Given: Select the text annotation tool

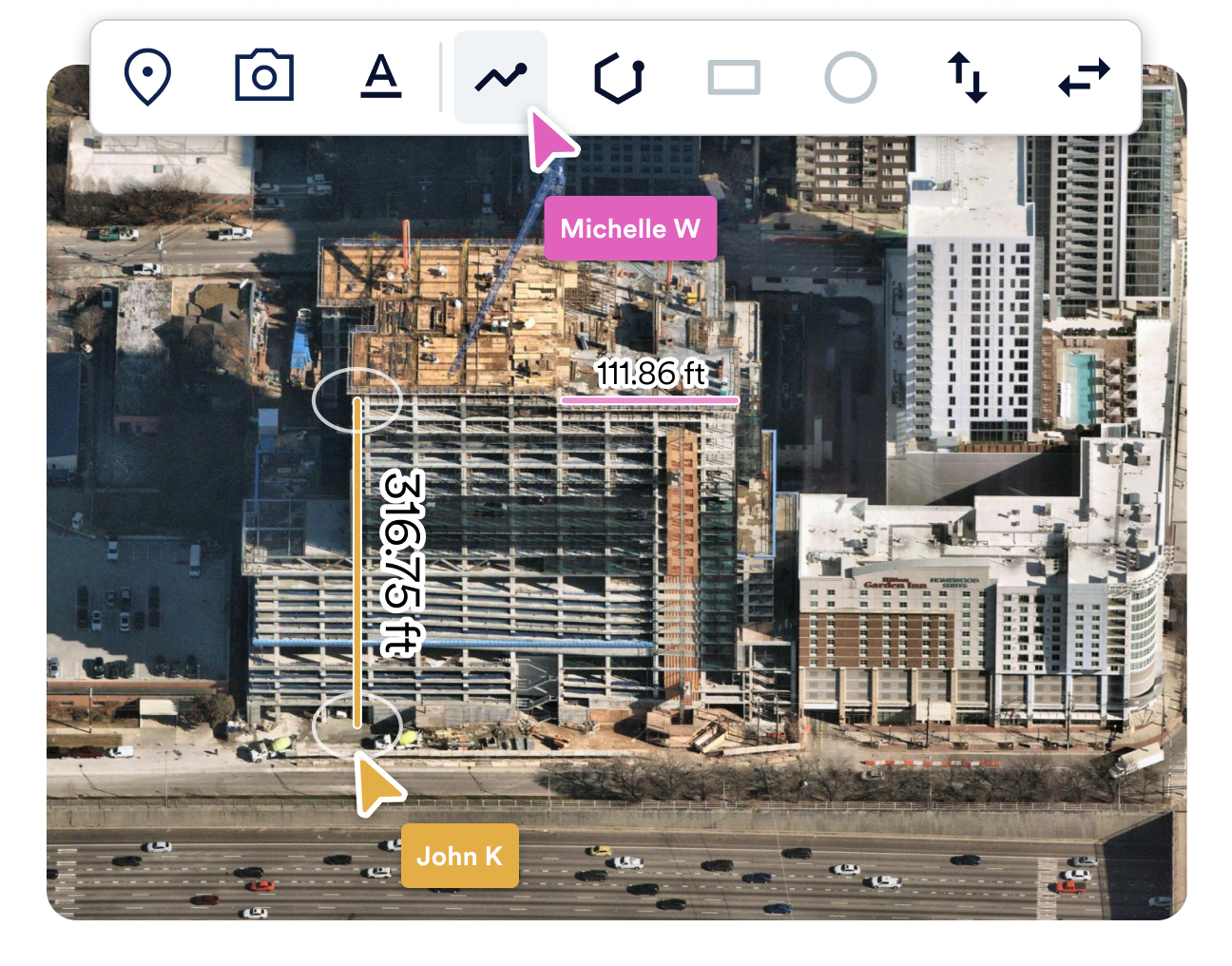Looking at the screenshot, I should point(381,77).
